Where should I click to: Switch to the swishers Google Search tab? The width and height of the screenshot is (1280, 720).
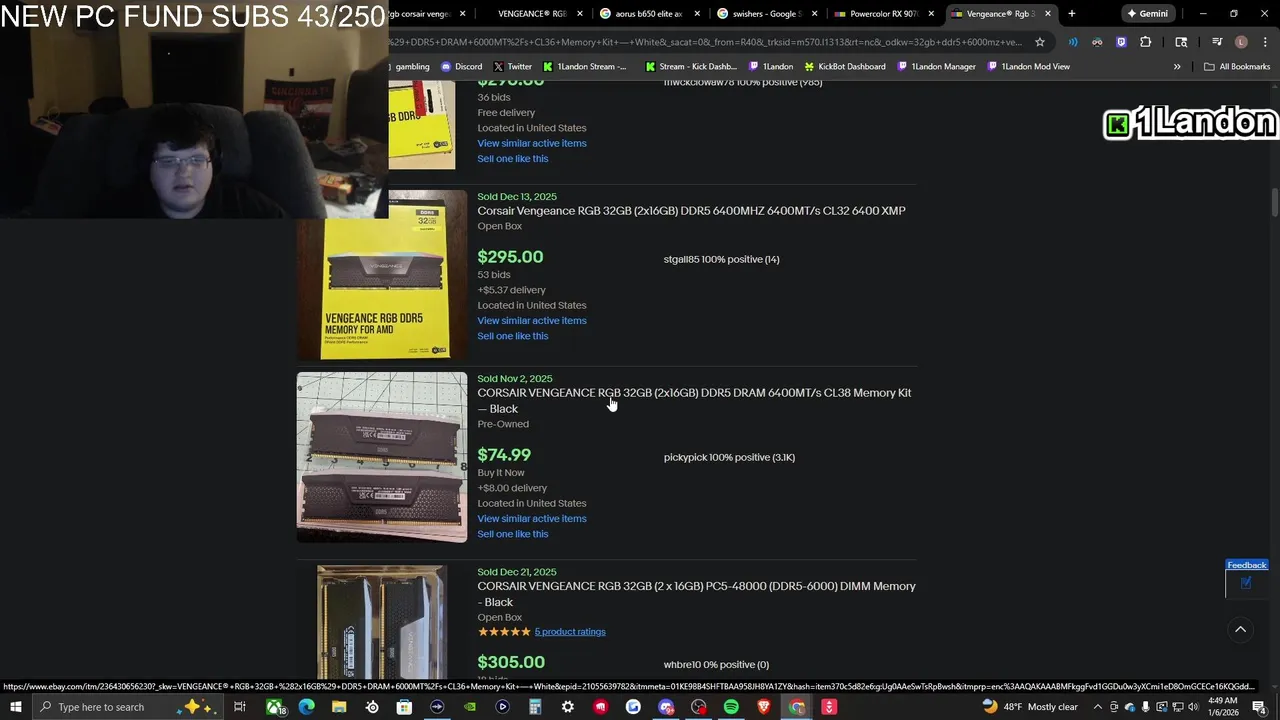tap(766, 14)
